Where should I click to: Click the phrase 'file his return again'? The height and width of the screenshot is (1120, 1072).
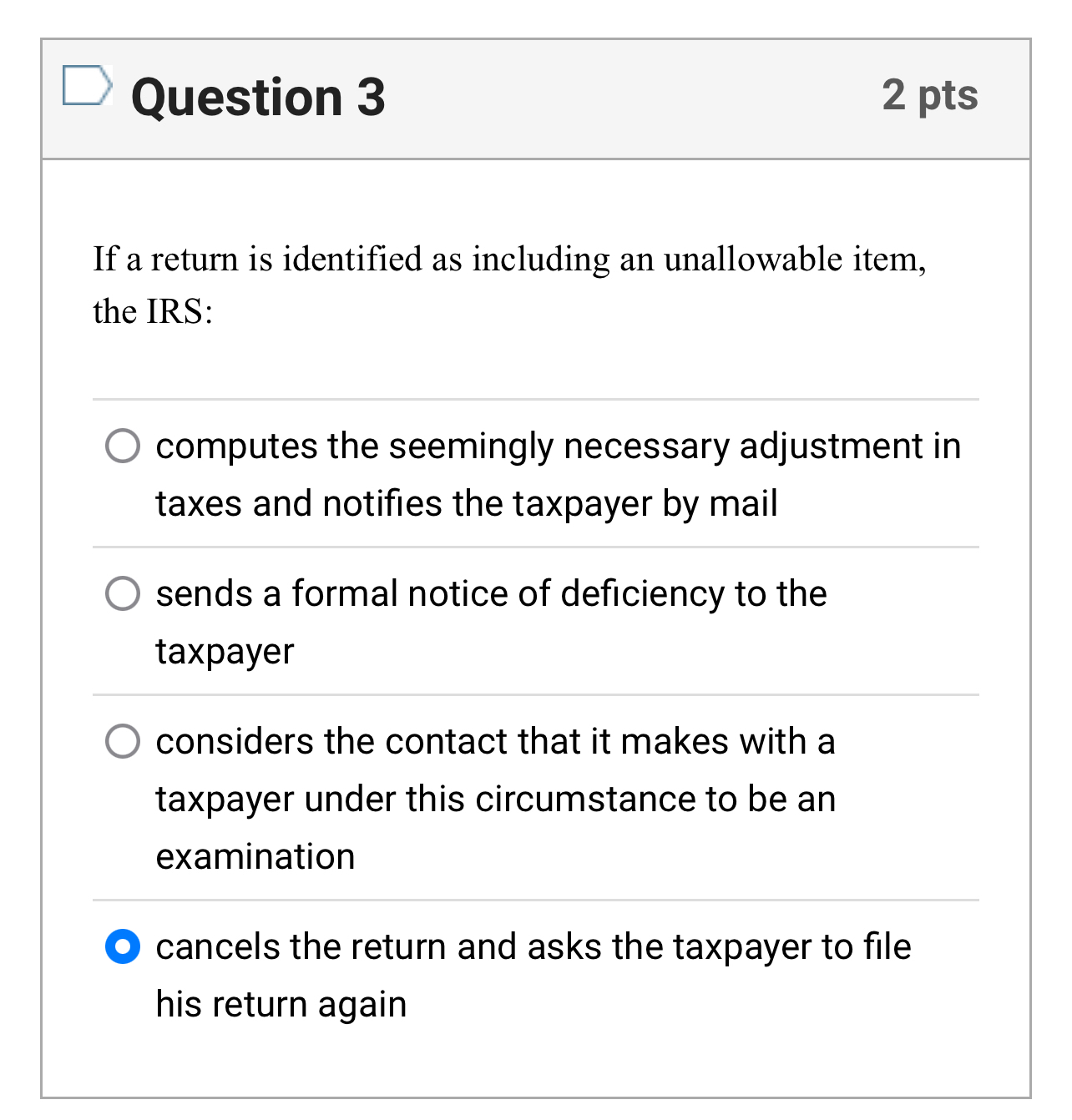(281, 1004)
